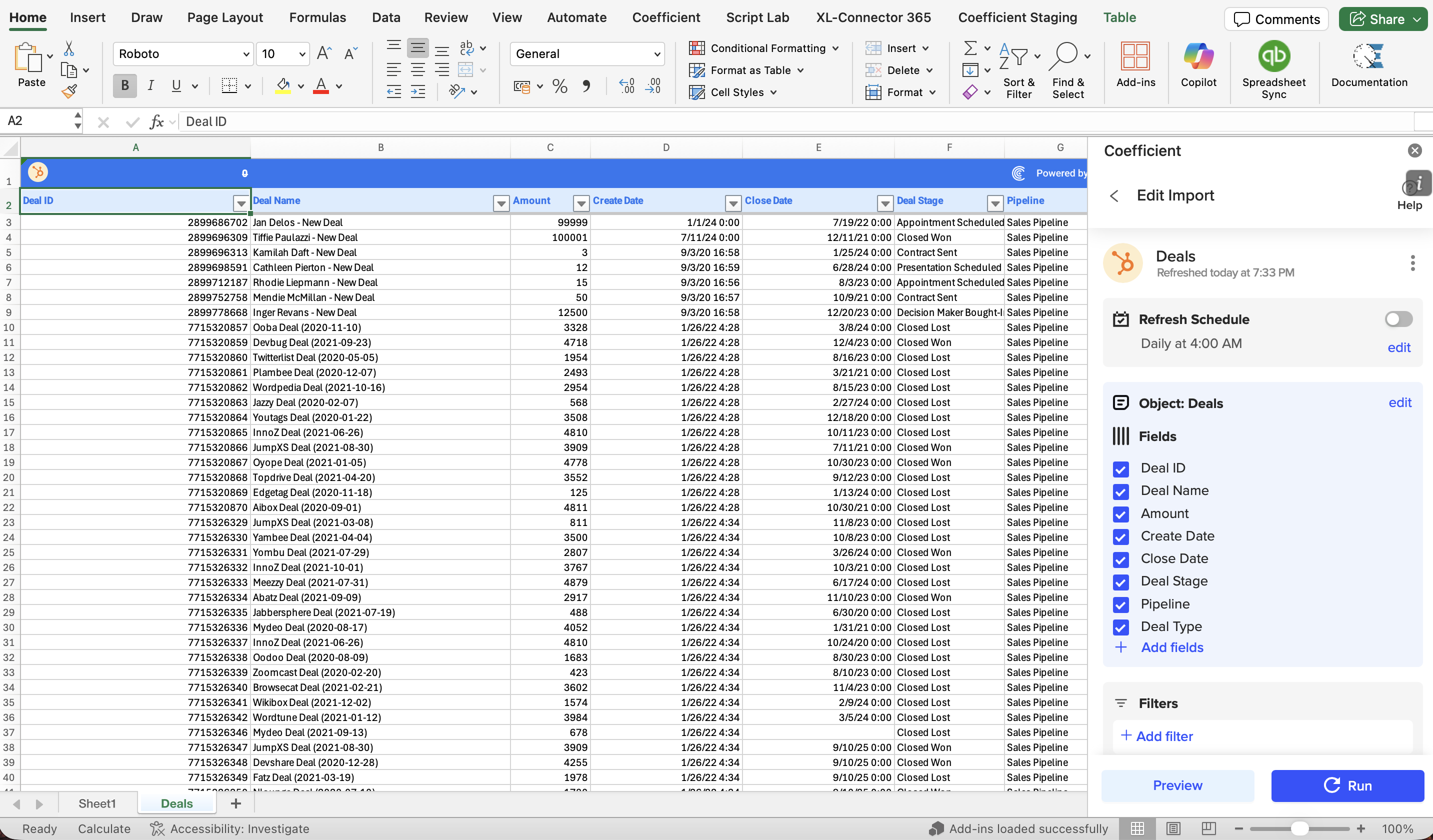The height and width of the screenshot is (840, 1433).
Task: Toggle bold formatting
Action: [x=124, y=86]
